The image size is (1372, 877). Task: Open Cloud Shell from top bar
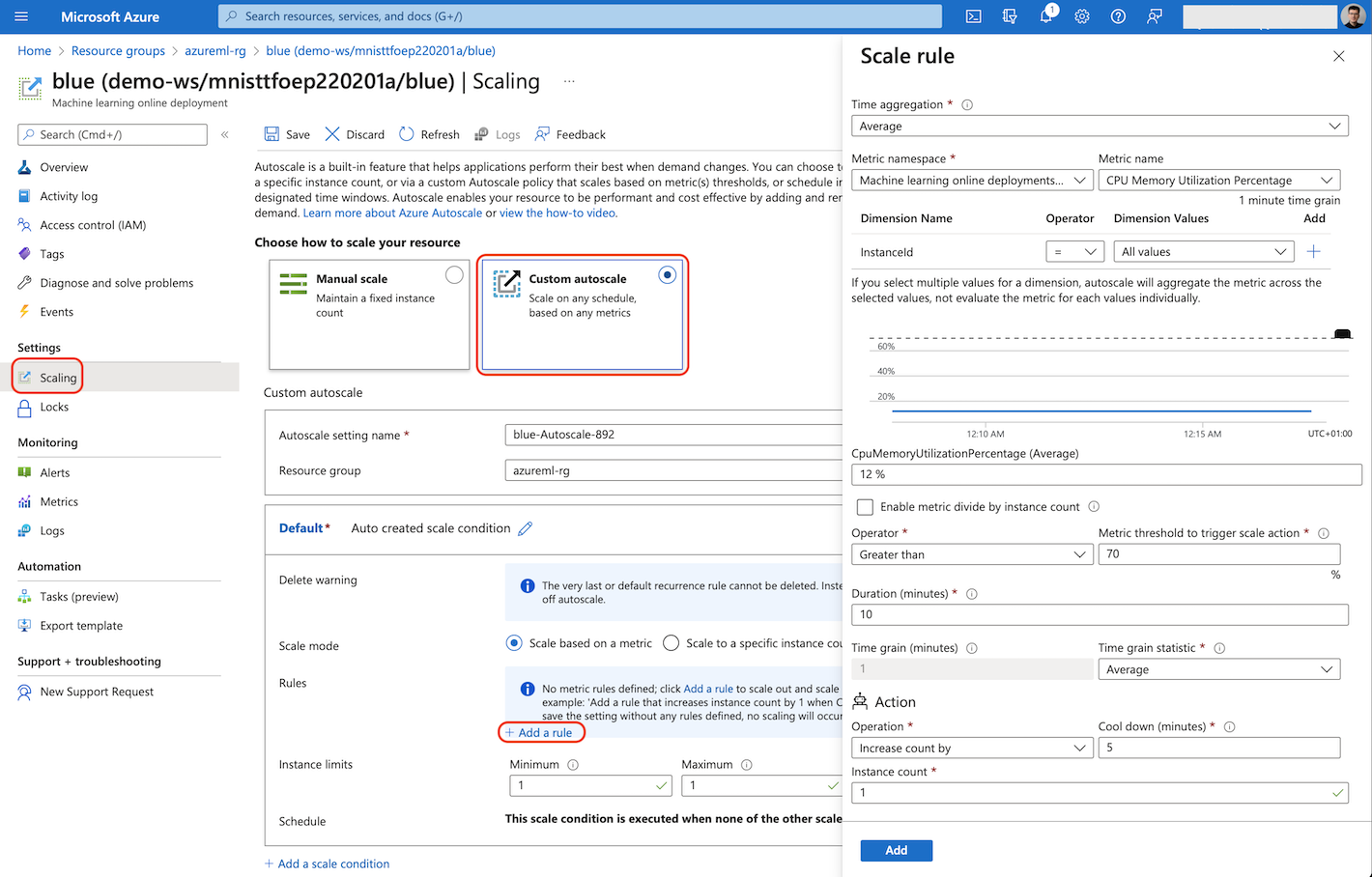pyautogui.click(x=974, y=16)
